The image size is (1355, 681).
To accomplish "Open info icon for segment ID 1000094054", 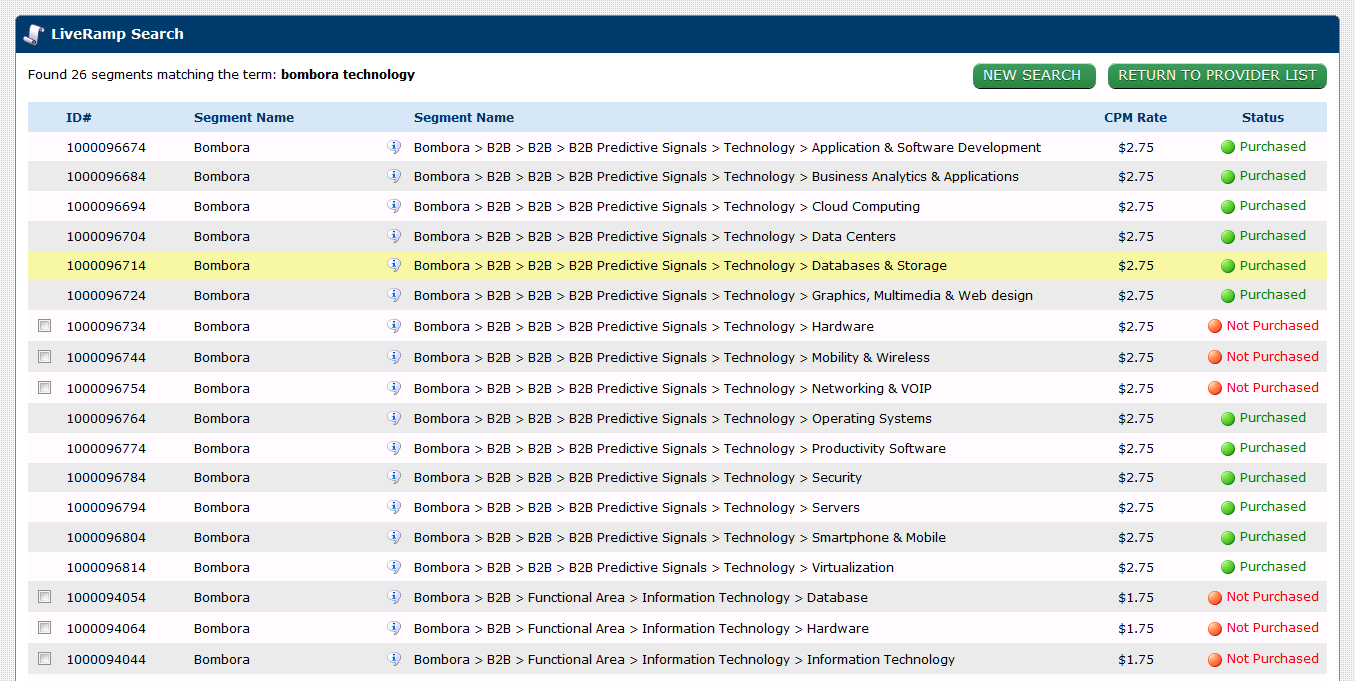I will [x=394, y=598].
